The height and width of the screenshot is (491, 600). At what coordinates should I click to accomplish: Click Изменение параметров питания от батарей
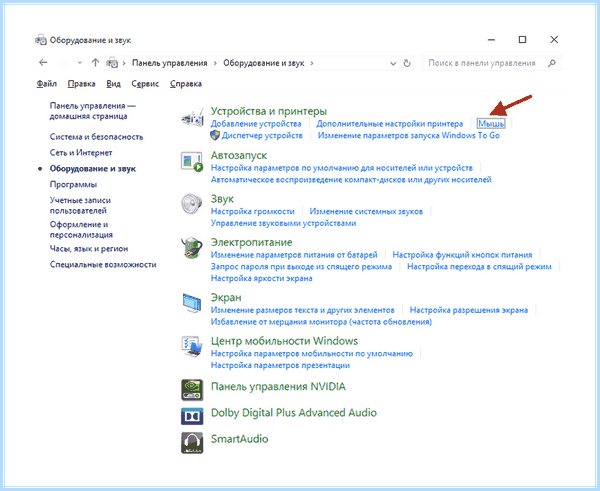(x=294, y=255)
